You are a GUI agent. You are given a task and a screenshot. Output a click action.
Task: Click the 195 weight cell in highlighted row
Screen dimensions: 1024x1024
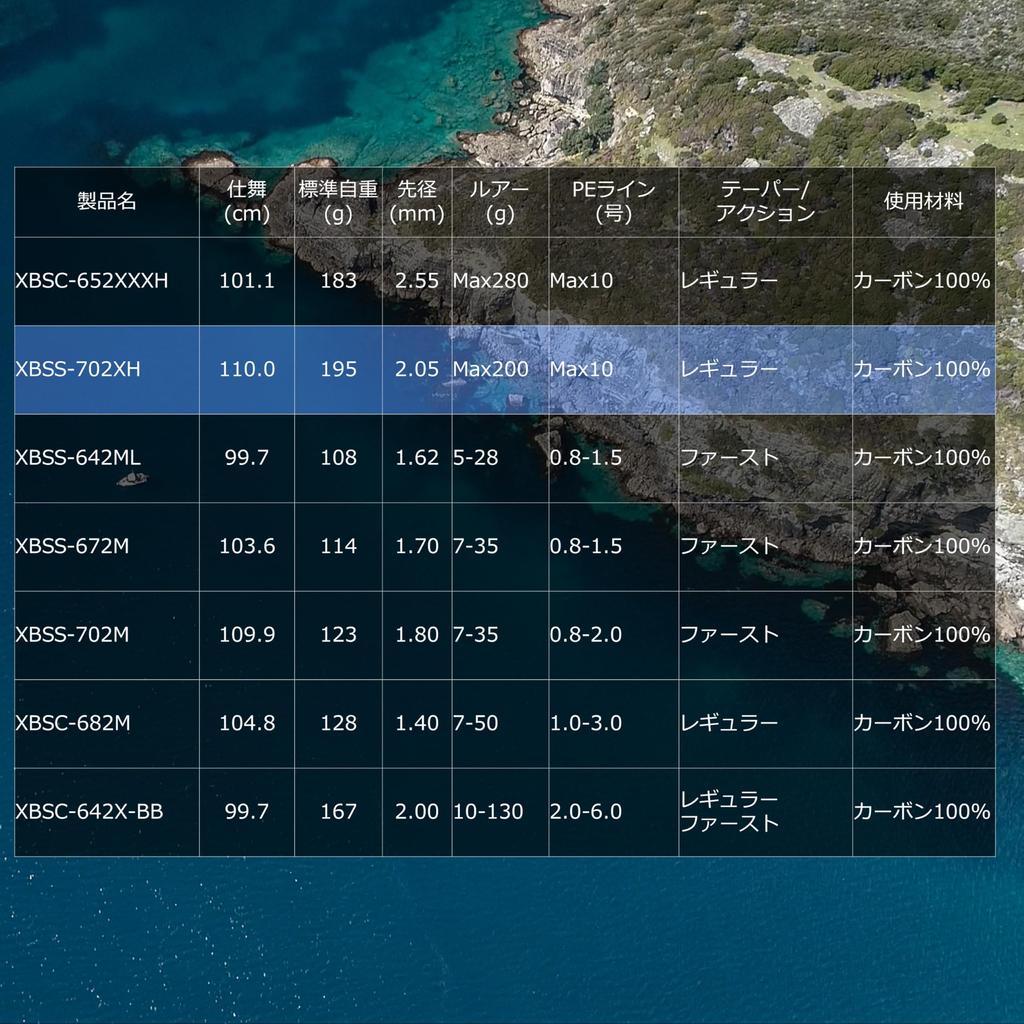(338, 369)
